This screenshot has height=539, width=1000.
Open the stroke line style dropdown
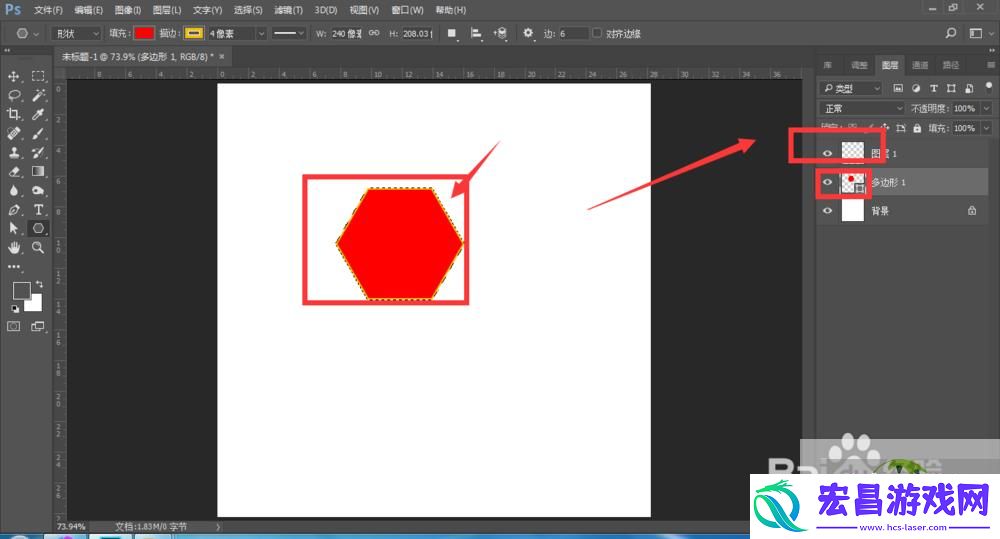tap(289, 33)
